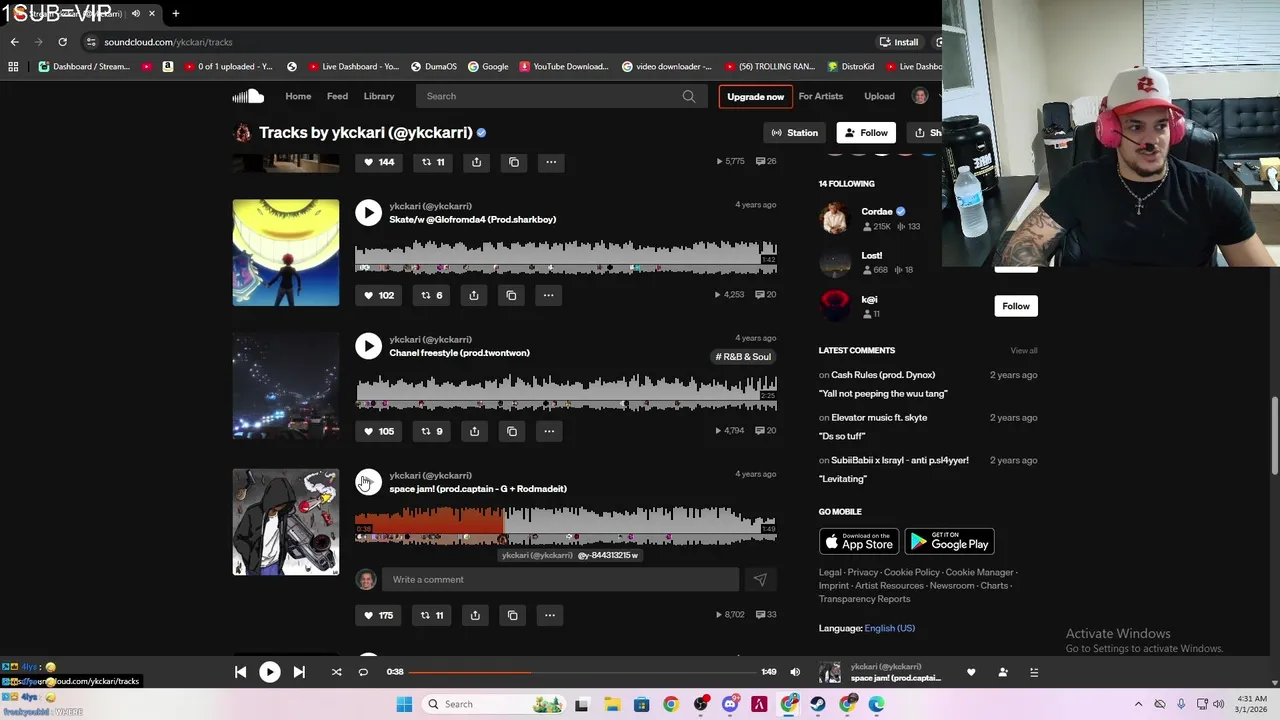This screenshot has height=720, width=1280.
Task: Skip to previous track in player bar
Action: (x=240, y=672)
